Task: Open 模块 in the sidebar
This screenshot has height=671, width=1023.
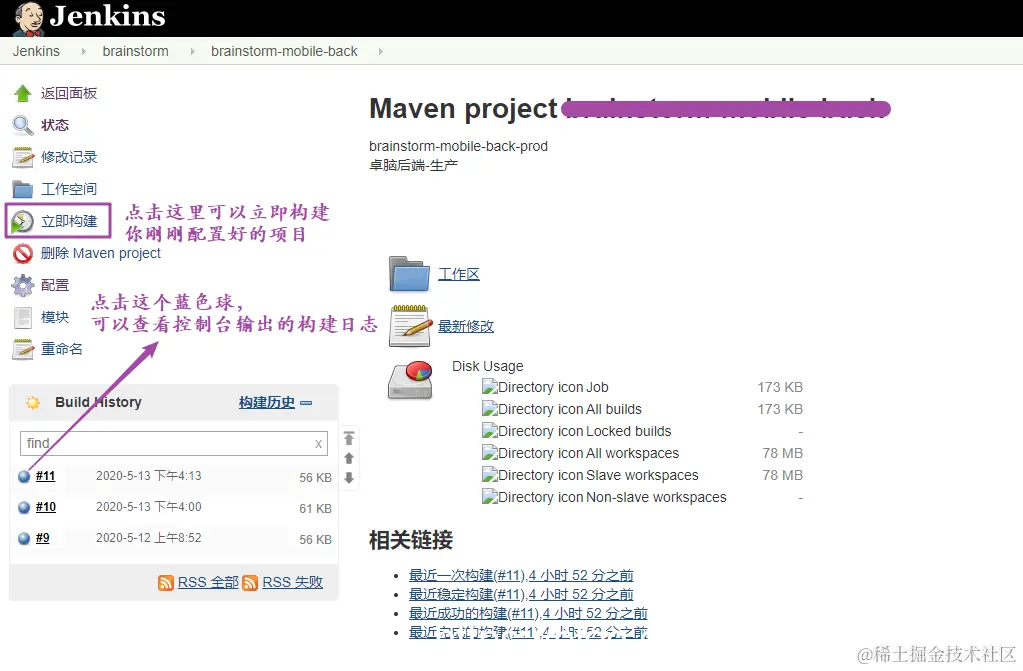Action: point(55,317)
